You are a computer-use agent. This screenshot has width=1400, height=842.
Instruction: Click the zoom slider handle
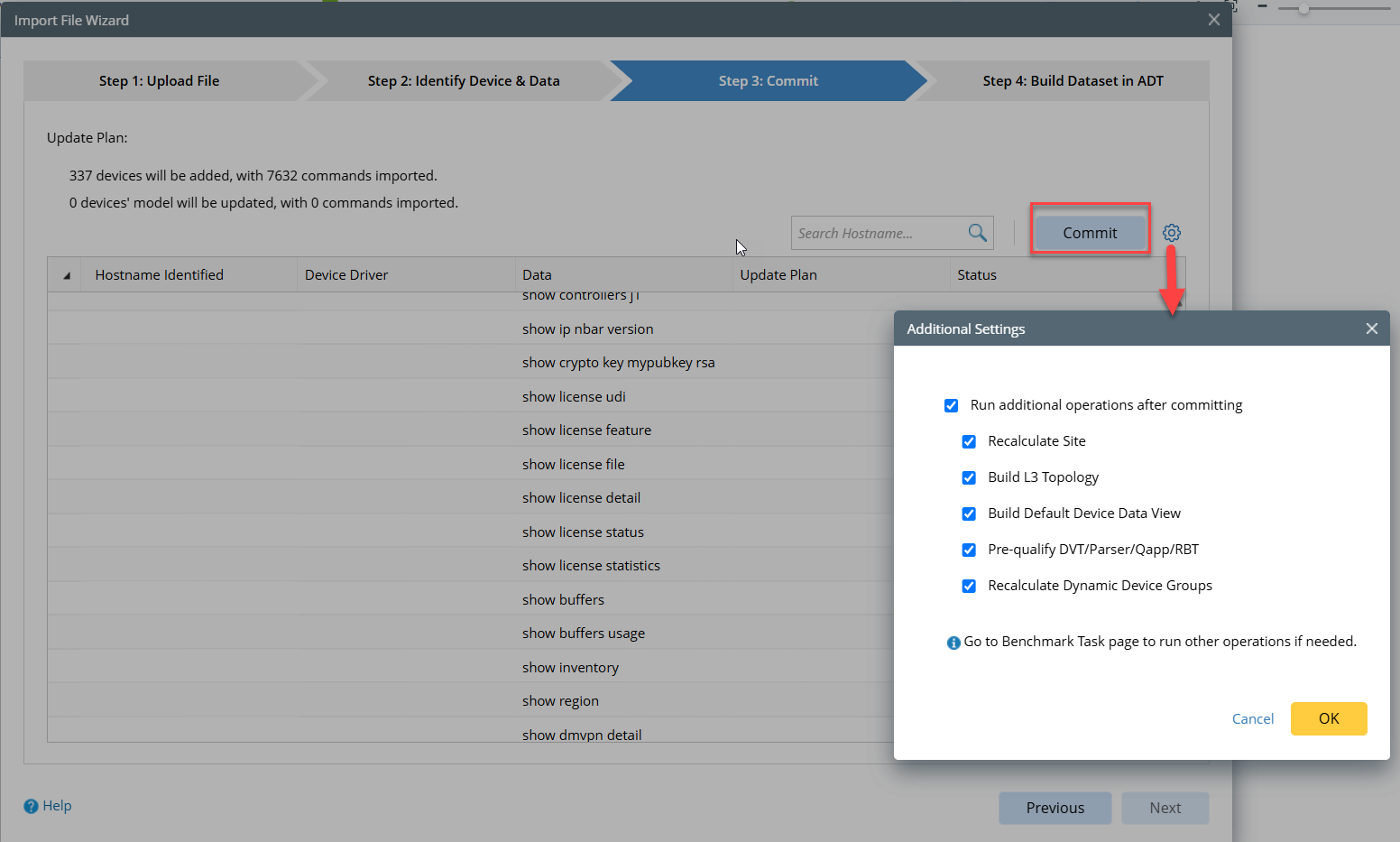1303,8
